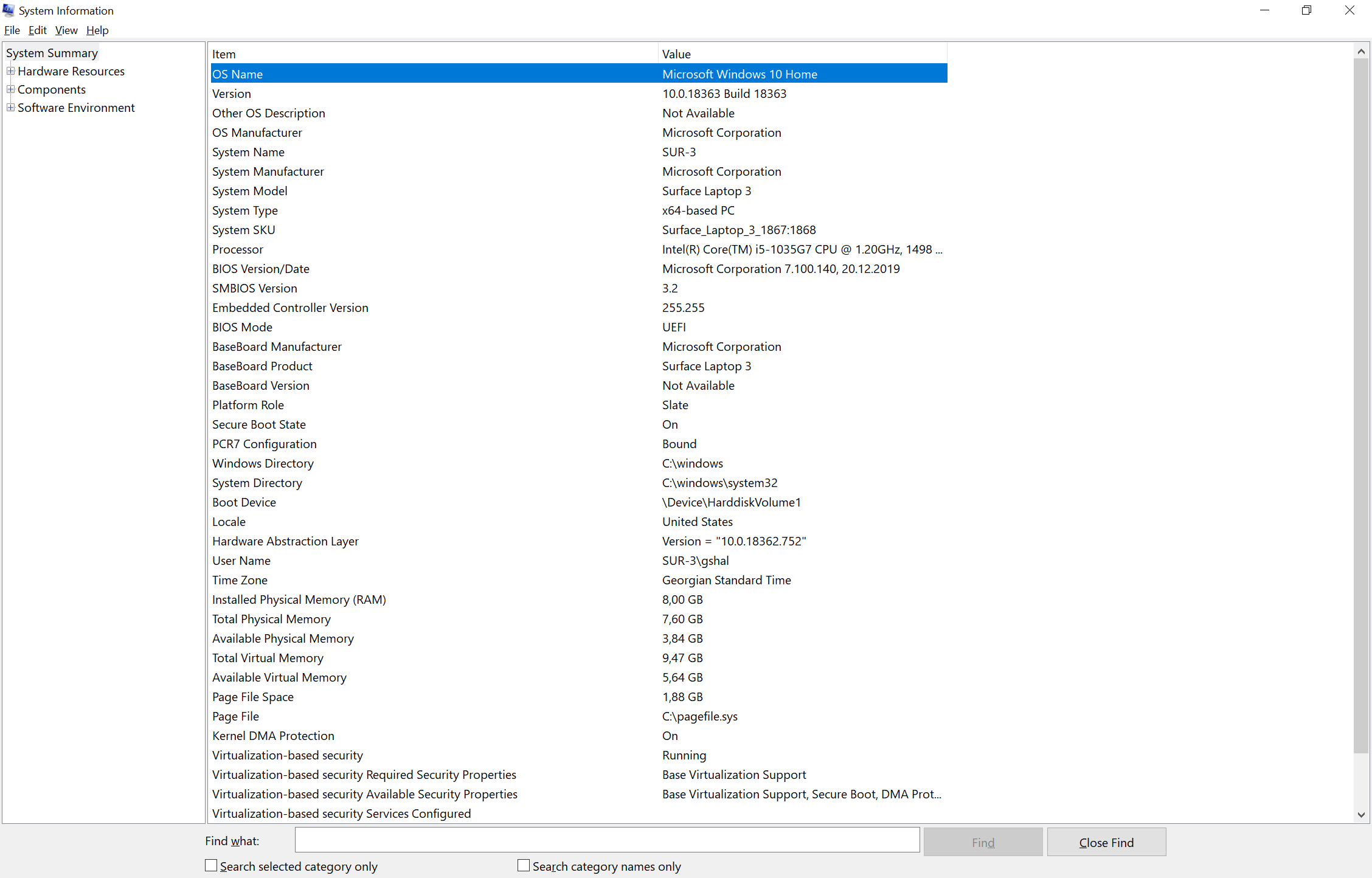Open the Help menu
This screenshot has width=1372, height=878.
97,30
